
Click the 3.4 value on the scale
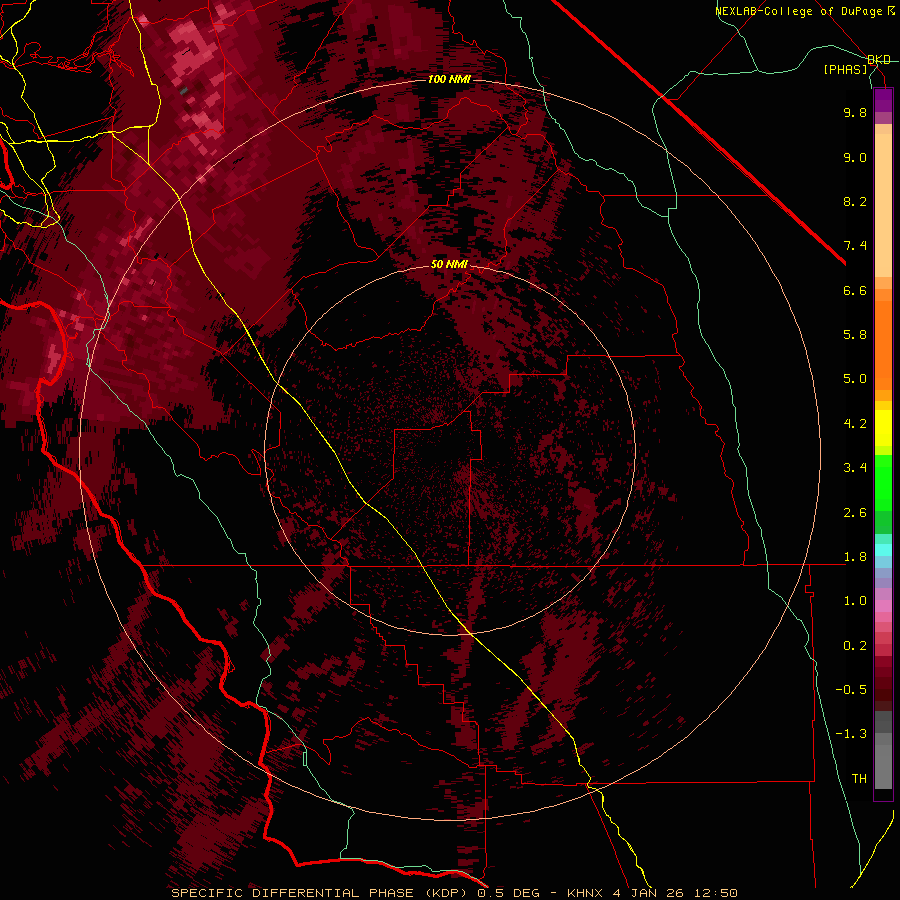pyautogui.click(x=855, y=468)
